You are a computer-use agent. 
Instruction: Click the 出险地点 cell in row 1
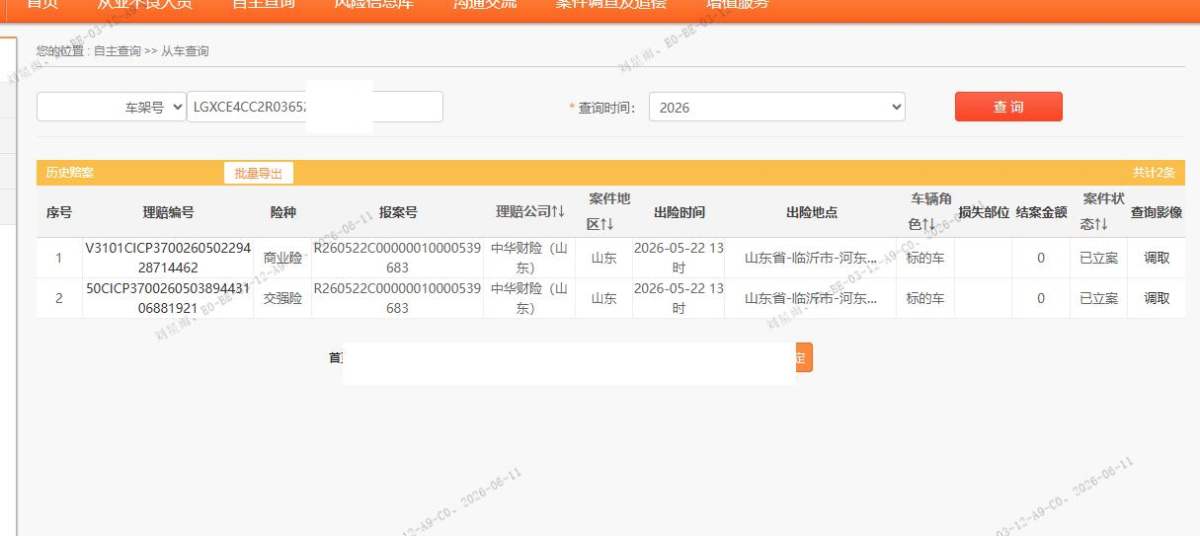click(810, 258)
